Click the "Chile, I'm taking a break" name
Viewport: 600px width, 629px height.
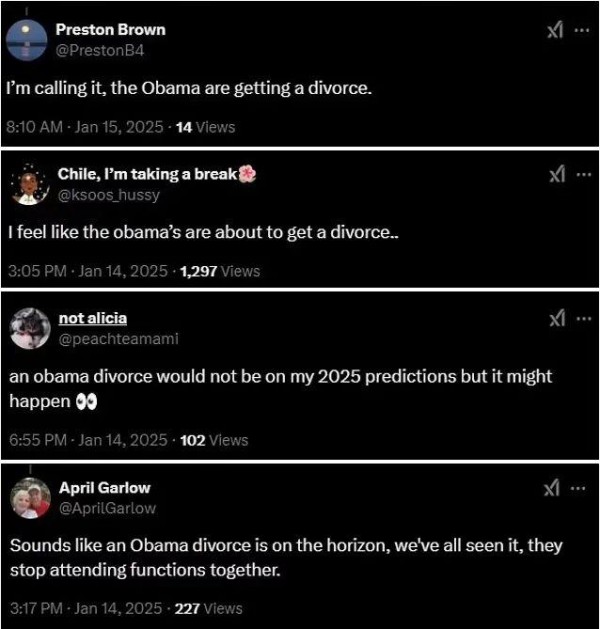tap(148, 174)
